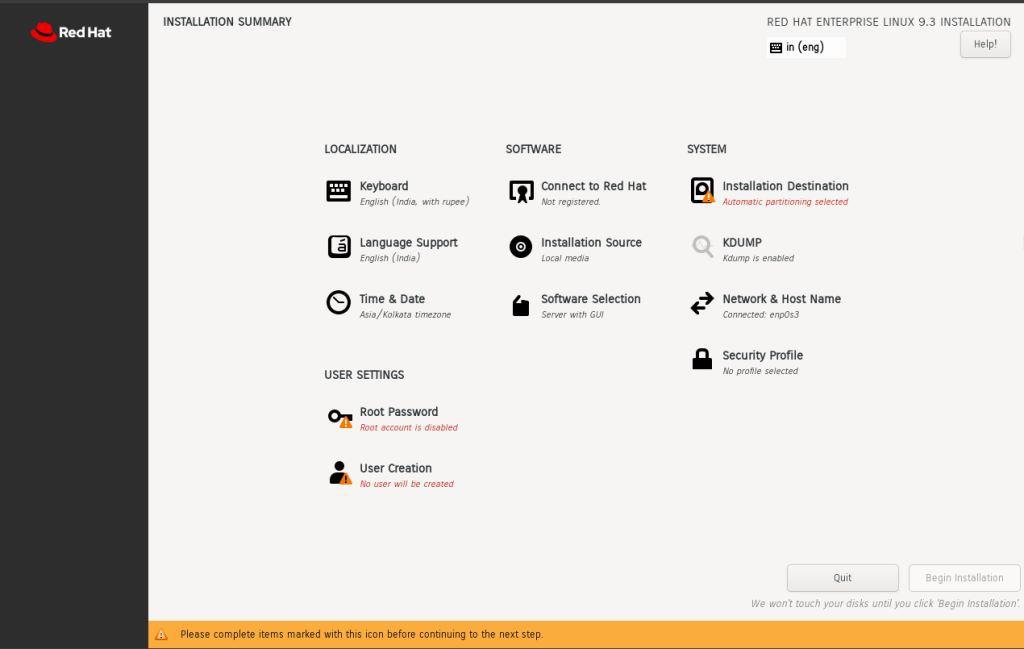Click 'Not registered.' status text
Viewport: 1024px width, 649px height.
570,202
